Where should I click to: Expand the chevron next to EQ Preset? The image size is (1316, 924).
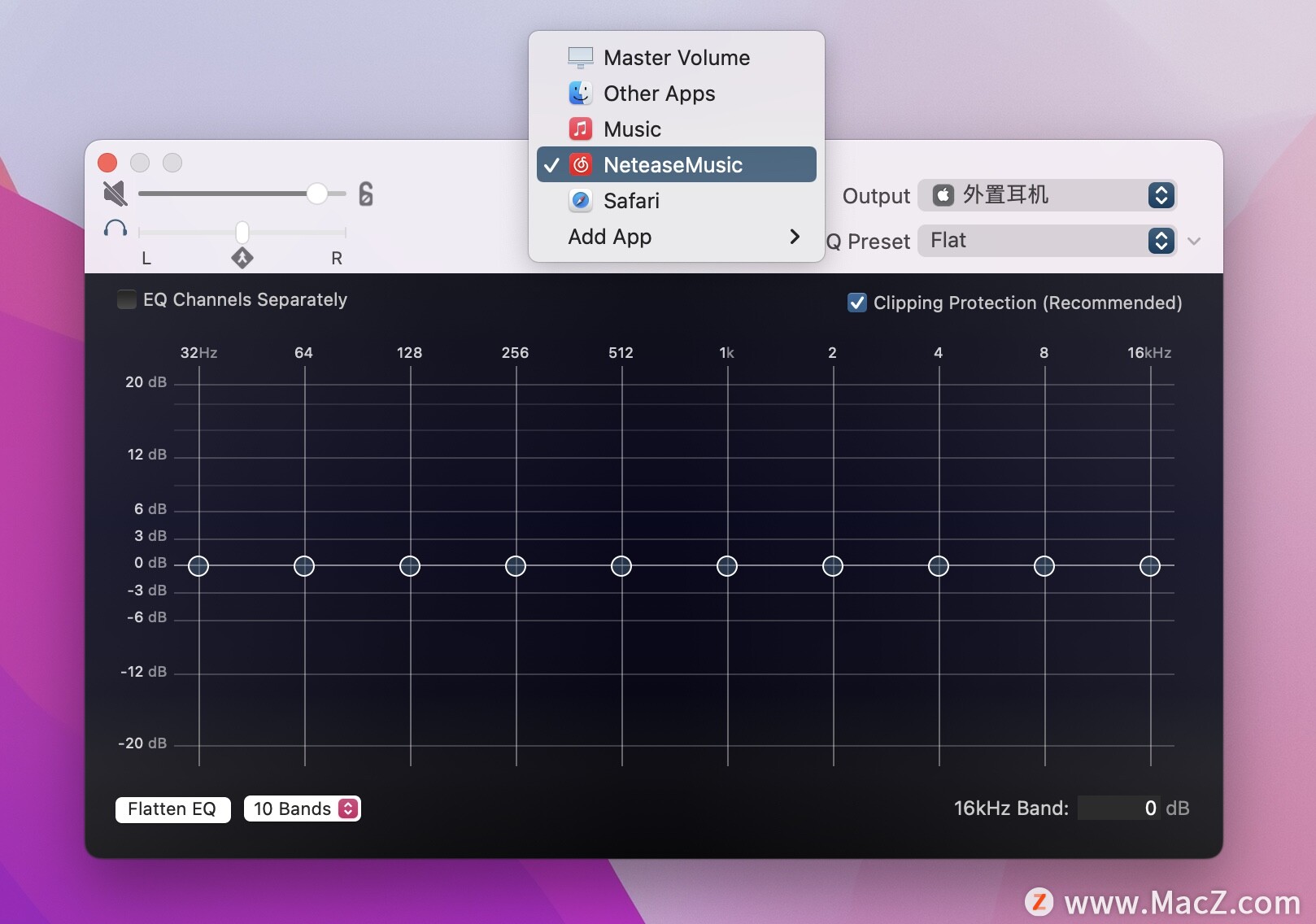pos(1194,241)
